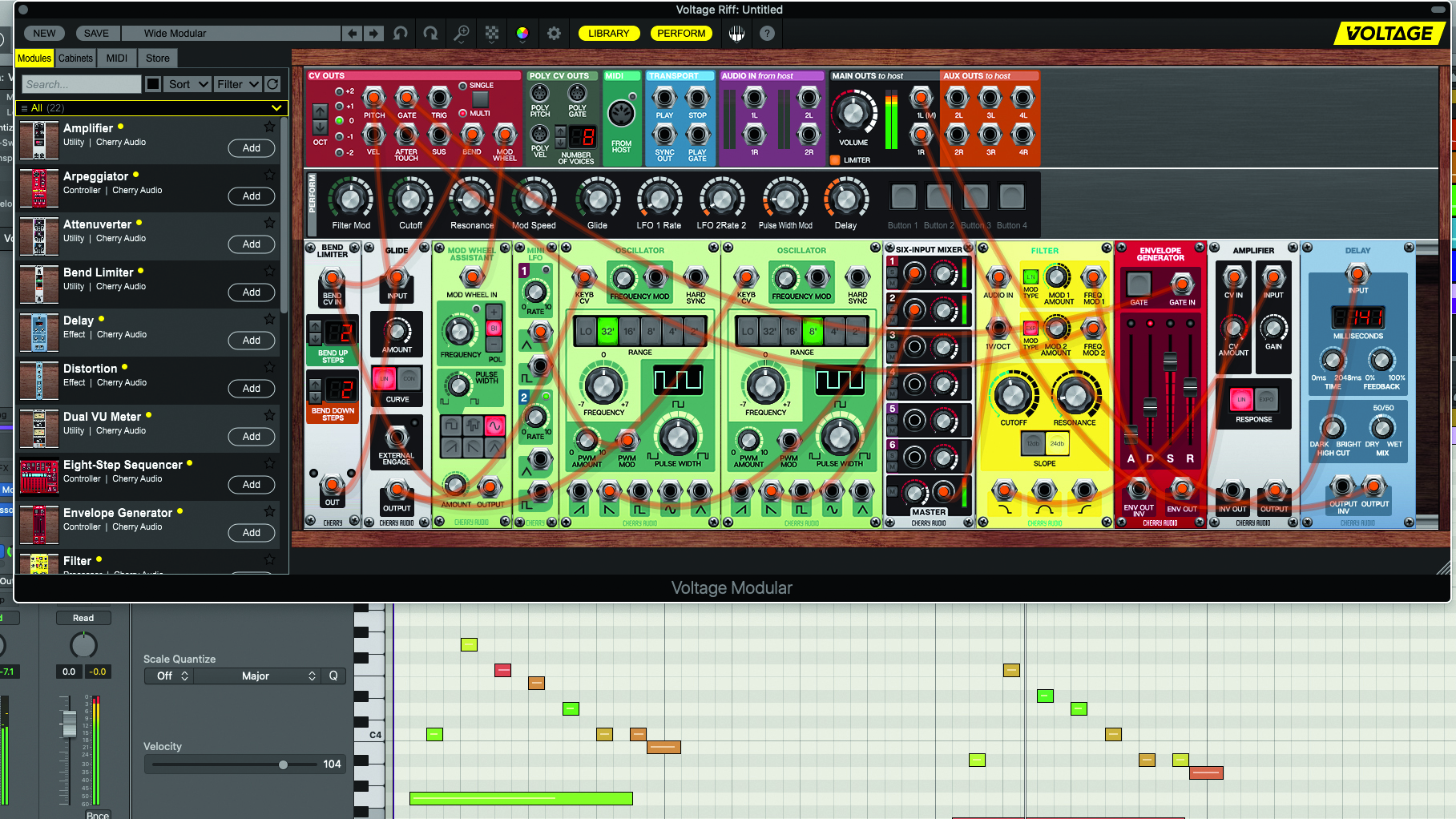Screen dimensions: 1456x819
Task: Enable CON curve on the Glide module
Action: (x=409, y=378)
